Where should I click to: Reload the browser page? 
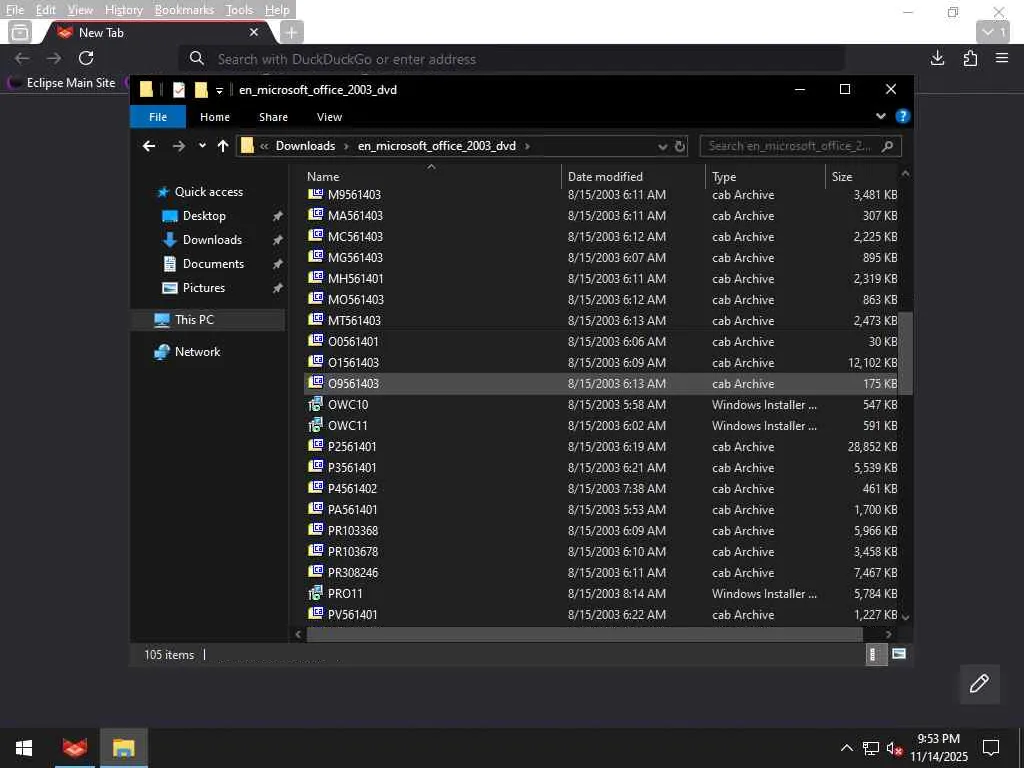click(x=86, y=58)
